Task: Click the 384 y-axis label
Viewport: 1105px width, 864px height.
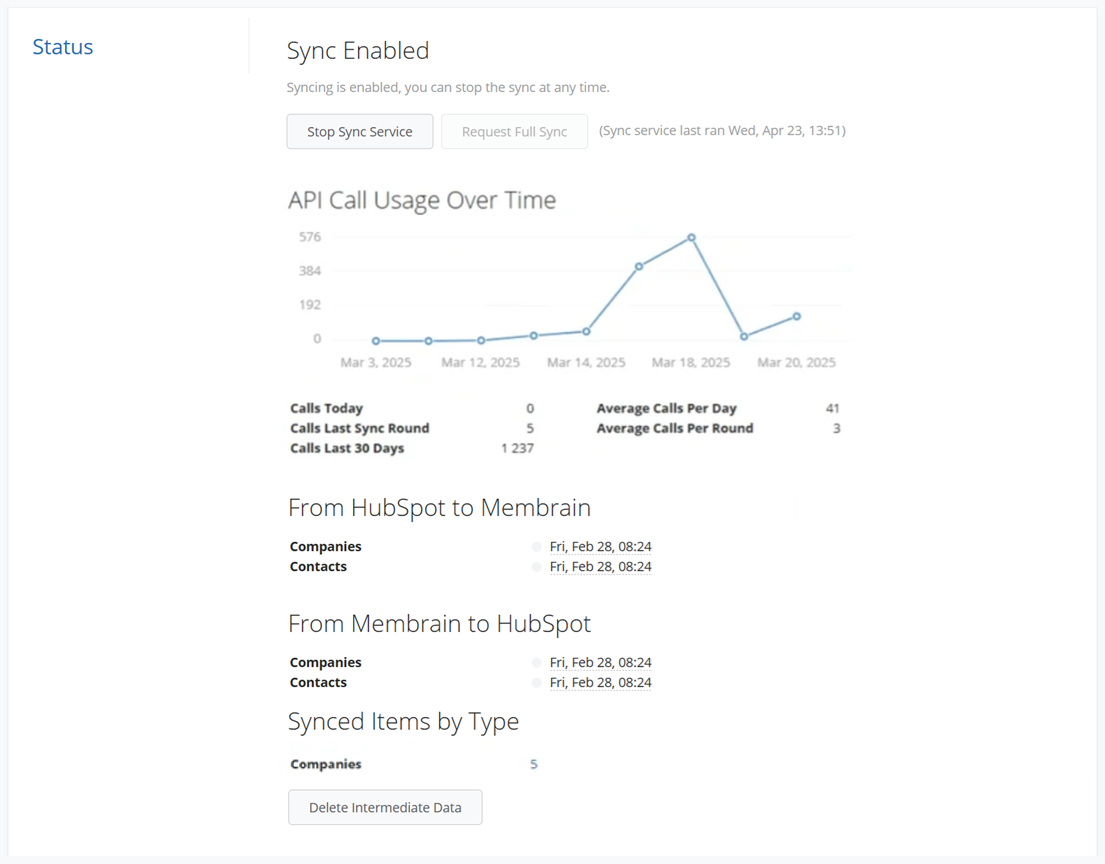Action: click(x=309, y=271)
